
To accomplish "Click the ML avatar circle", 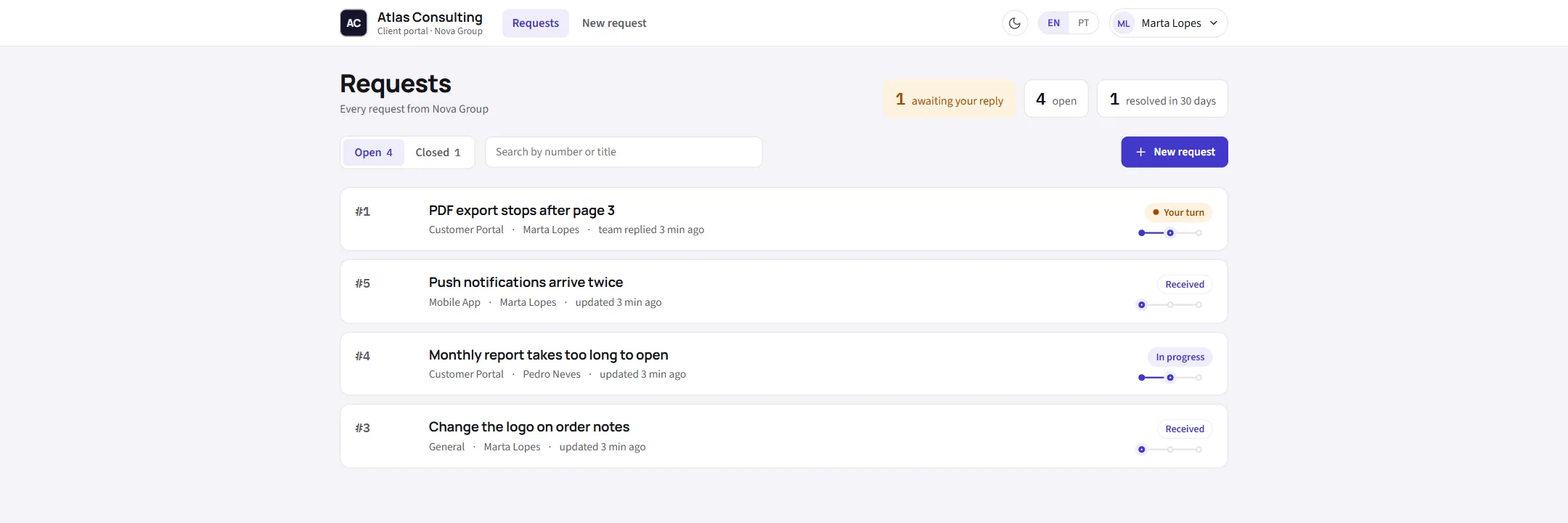I will [x=1124, y=23].
